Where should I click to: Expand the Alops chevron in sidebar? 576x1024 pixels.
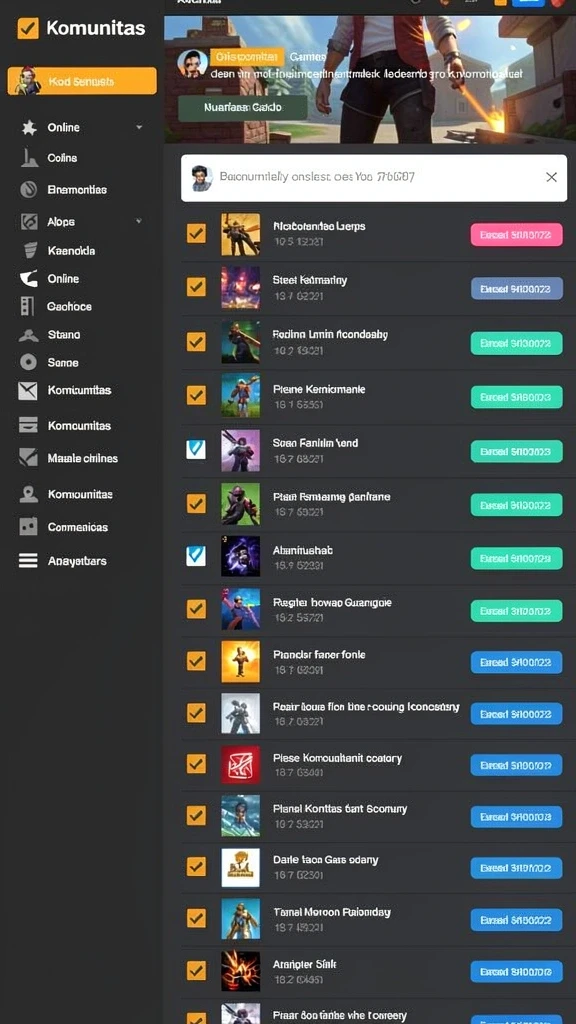[138, 221]
